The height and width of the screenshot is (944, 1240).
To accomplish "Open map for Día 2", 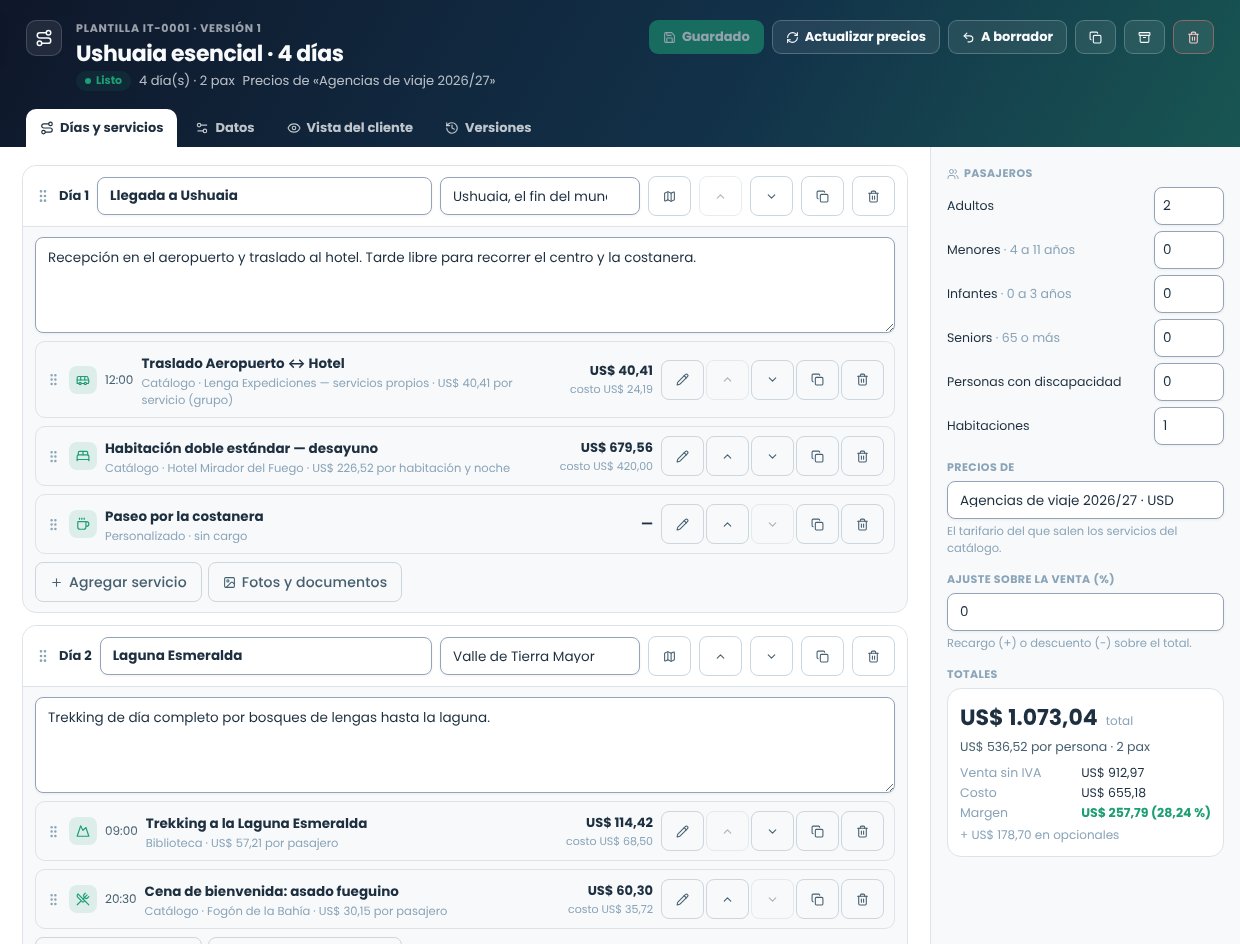I will (670, 656).
